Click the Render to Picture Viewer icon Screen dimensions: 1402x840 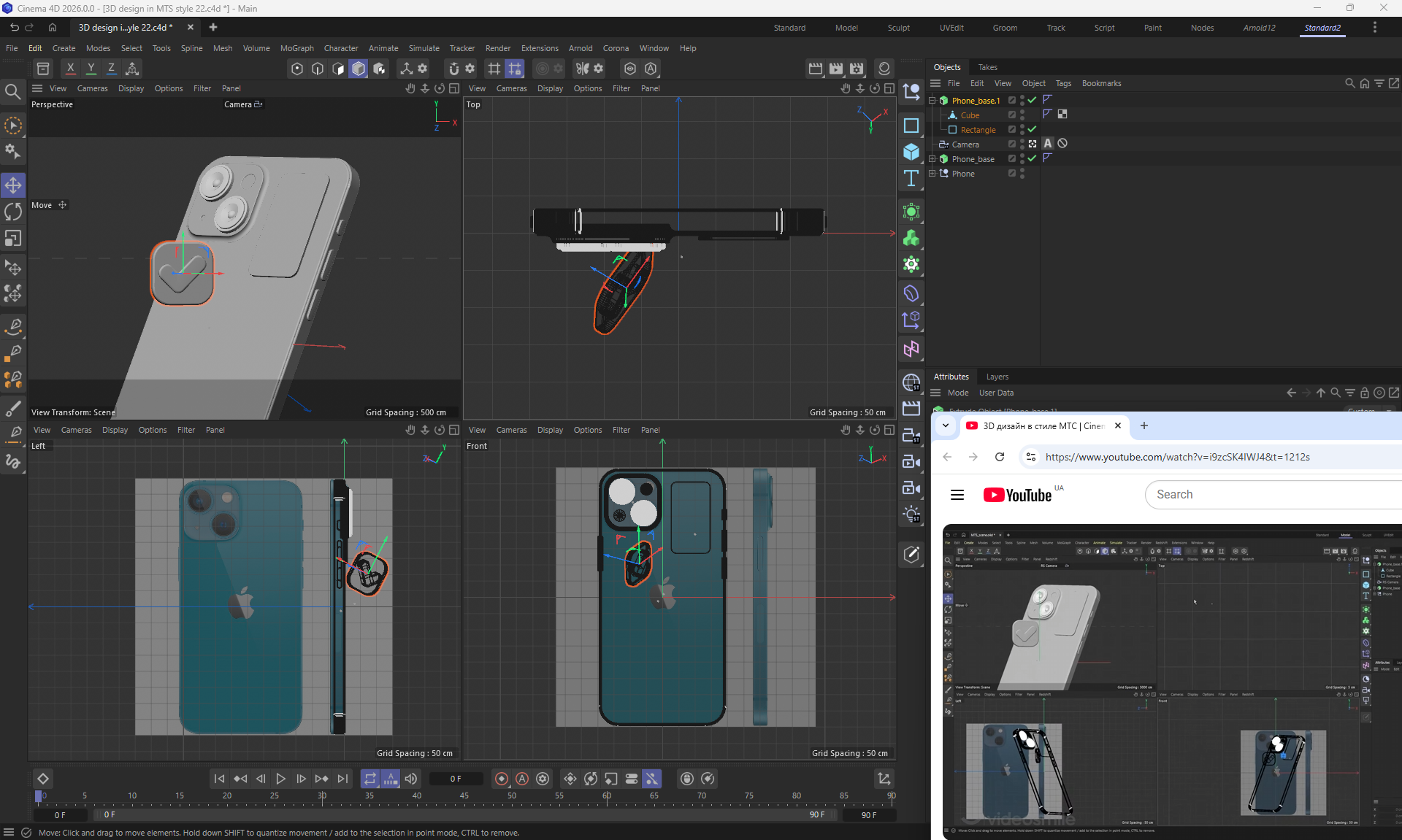coord(836,69)
